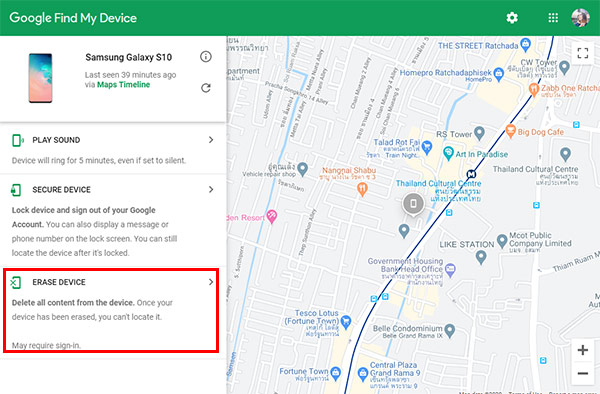This screenshot has height=394, width=600.
Task: Zoom out on the map
Action: 582,373
